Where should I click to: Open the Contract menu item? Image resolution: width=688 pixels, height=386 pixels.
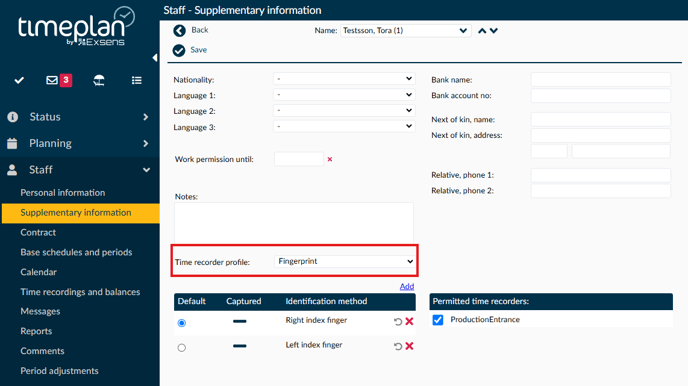[x=38, y=232]
